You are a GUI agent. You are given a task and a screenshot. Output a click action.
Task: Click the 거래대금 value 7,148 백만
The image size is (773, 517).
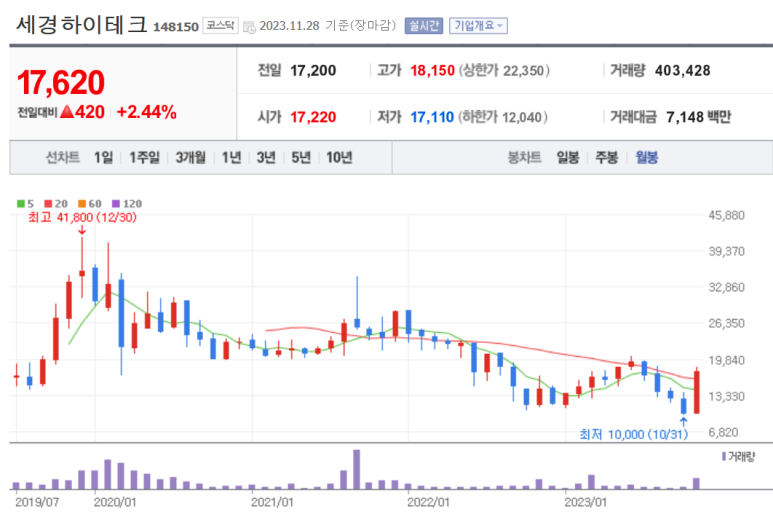[x=698, y=117]
